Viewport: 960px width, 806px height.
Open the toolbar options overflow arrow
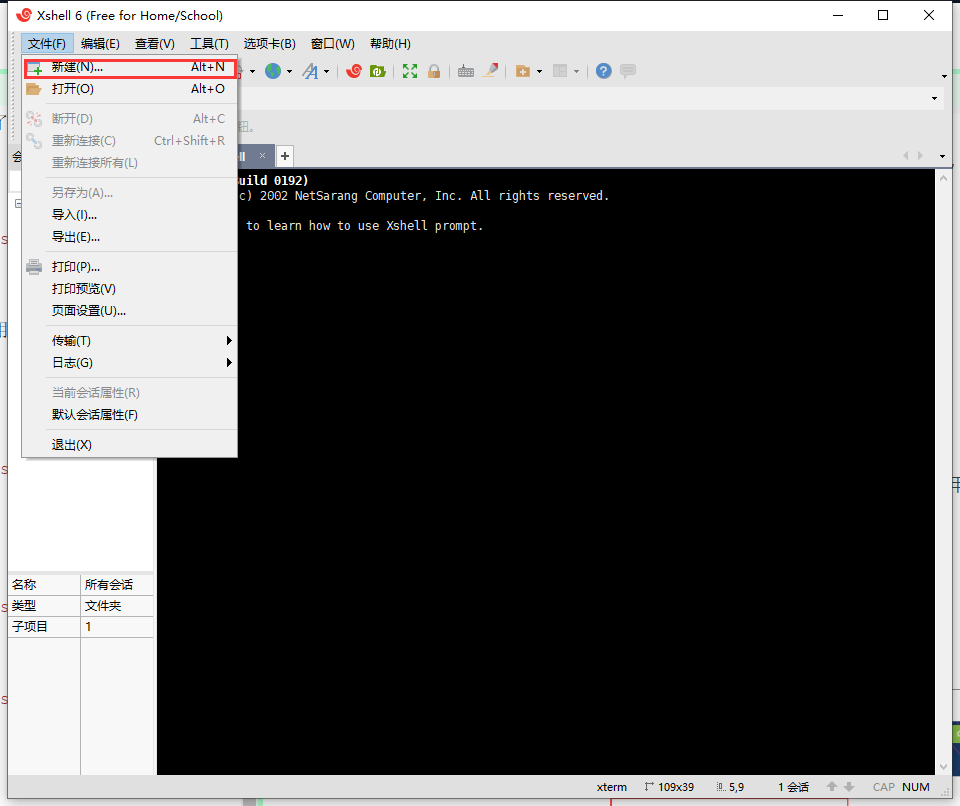(943, 77)
